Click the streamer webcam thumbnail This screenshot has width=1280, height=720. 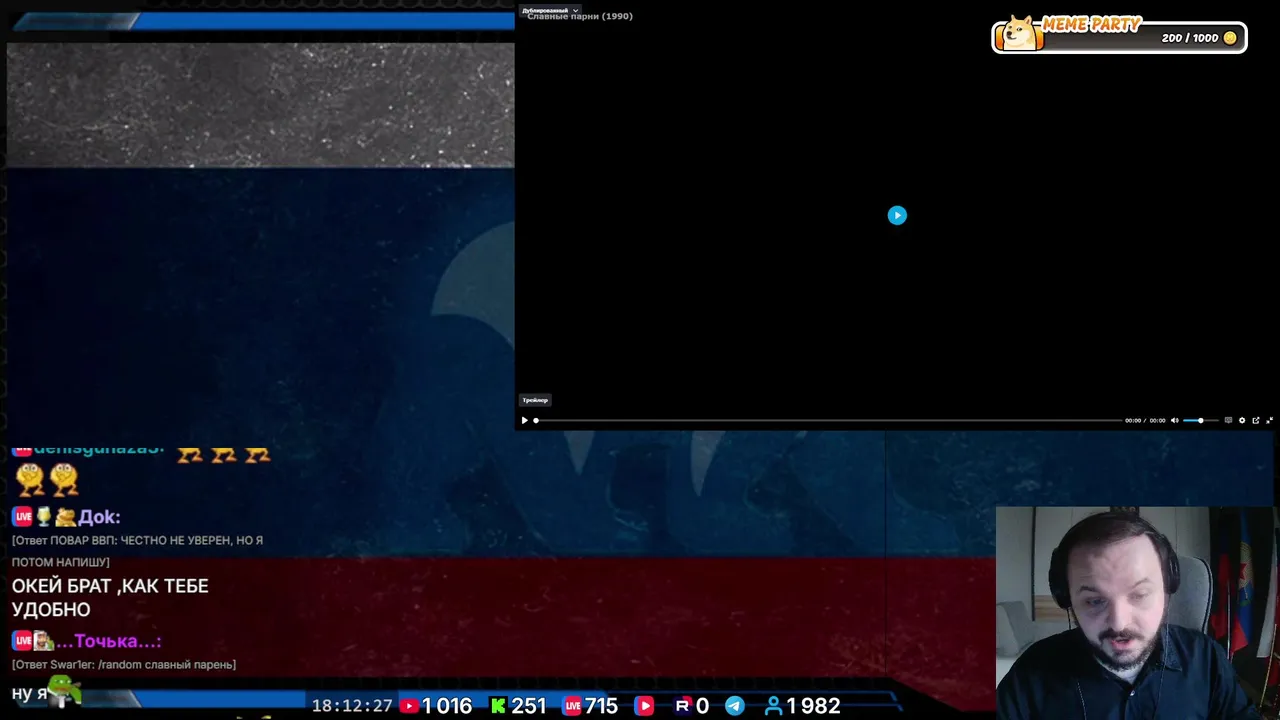(x=1138, y=613)
